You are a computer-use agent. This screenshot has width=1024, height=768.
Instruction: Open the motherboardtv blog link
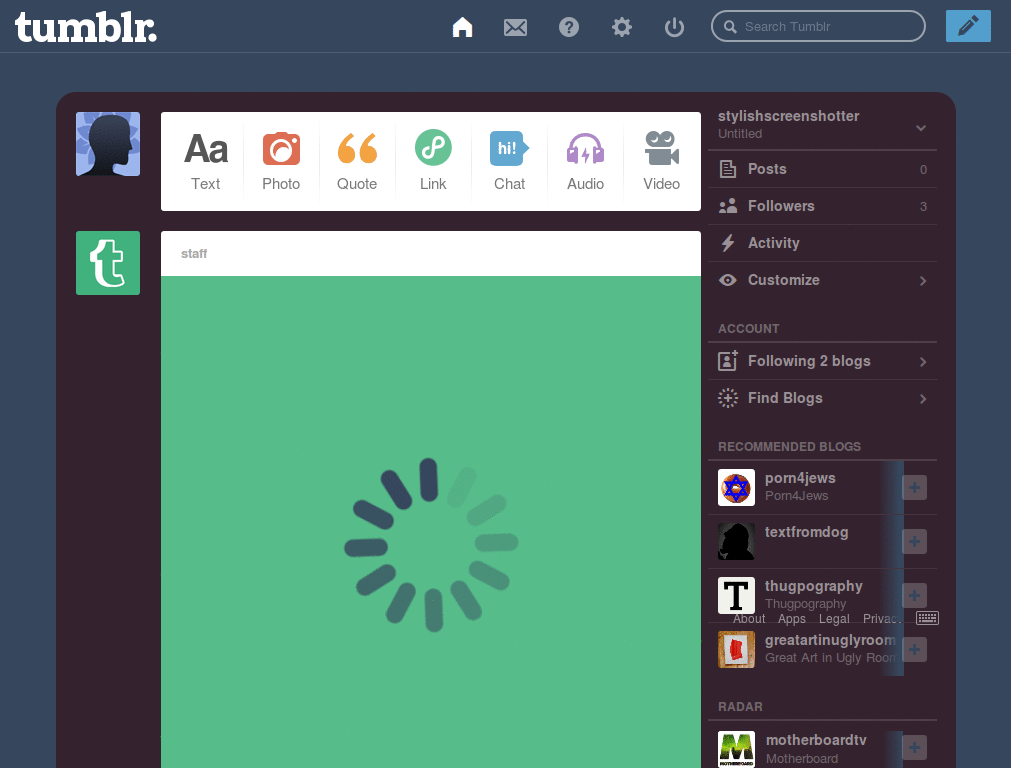point(816,740)
